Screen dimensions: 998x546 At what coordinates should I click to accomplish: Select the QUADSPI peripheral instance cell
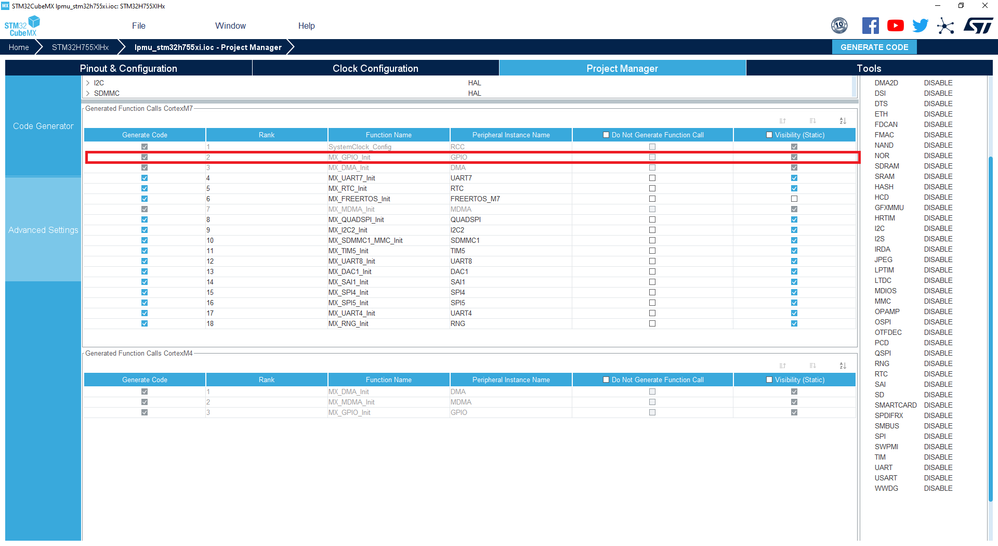pos(511,220)
